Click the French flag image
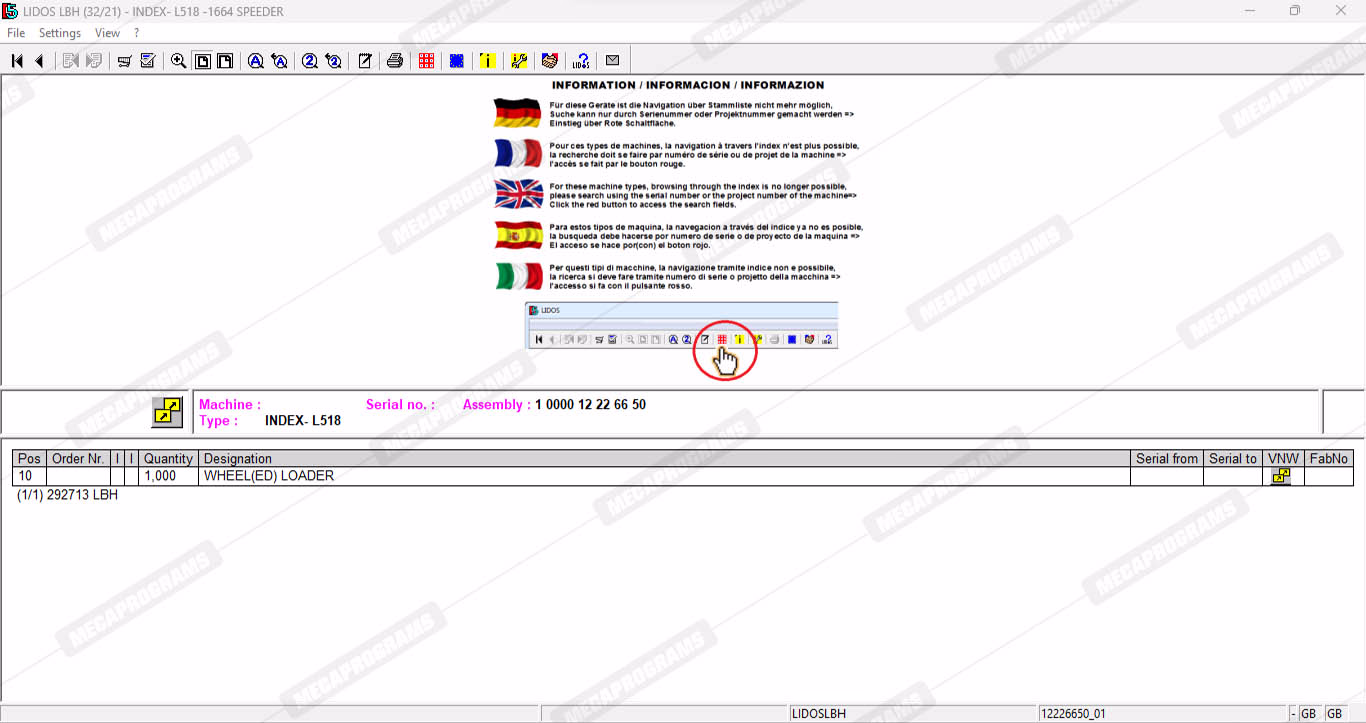 point(517,153)
